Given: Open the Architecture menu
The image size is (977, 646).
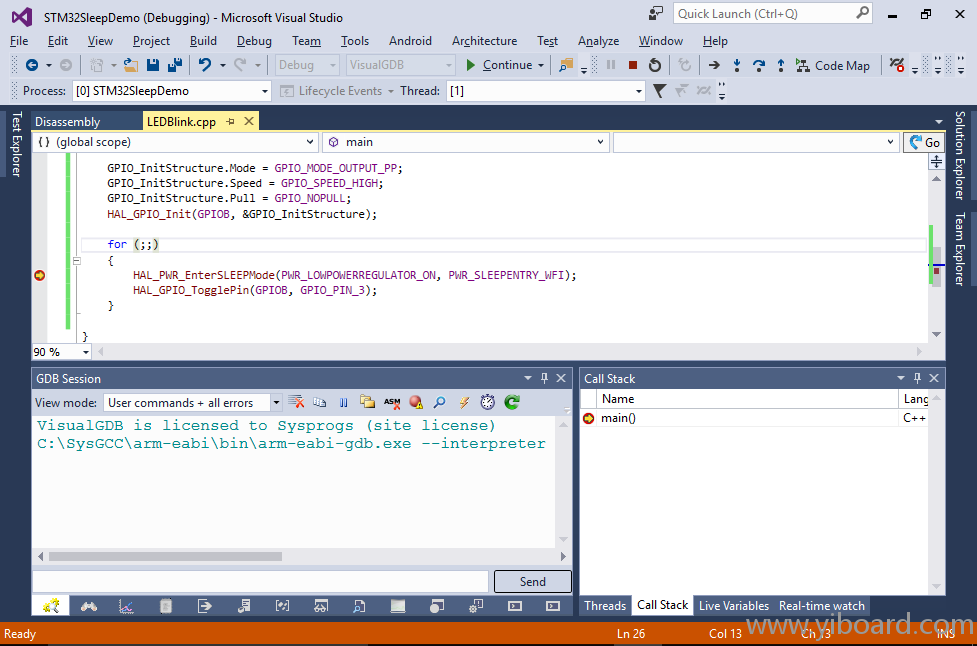Looking at the screenshot, I should (484, 41).
